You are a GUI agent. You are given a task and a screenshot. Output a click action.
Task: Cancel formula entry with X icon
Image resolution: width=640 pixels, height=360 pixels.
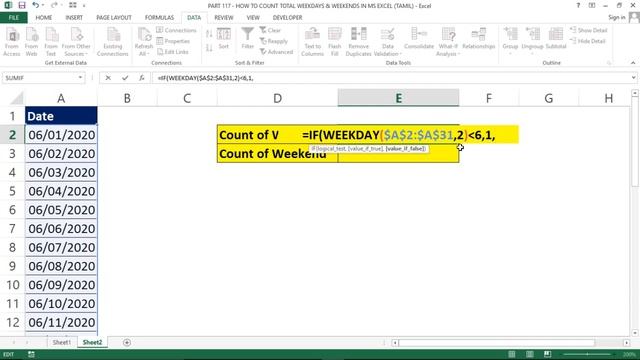pyautogui.click(x=108, y=78)
